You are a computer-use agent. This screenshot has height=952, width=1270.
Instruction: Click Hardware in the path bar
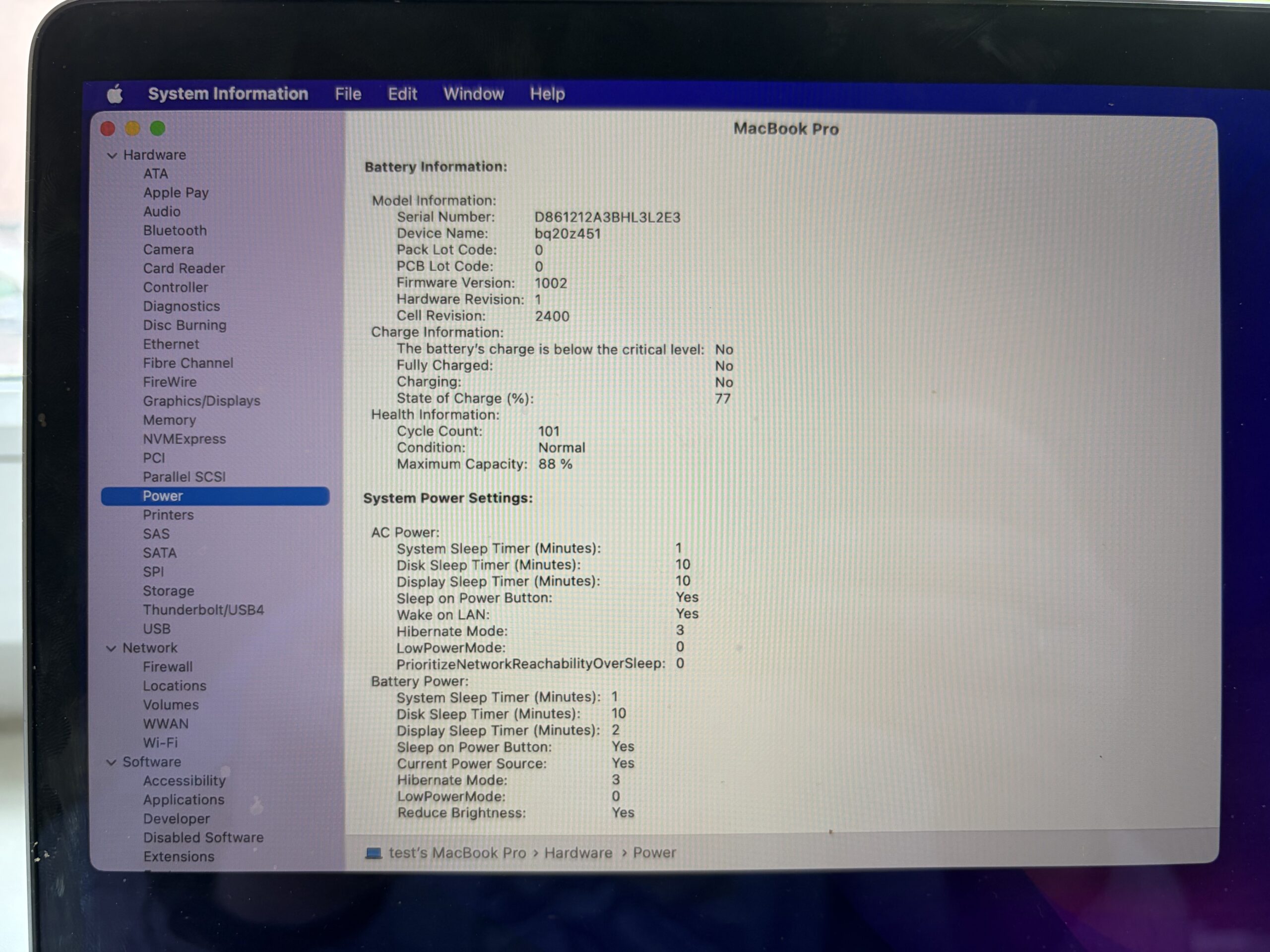(x=578, y=853)
